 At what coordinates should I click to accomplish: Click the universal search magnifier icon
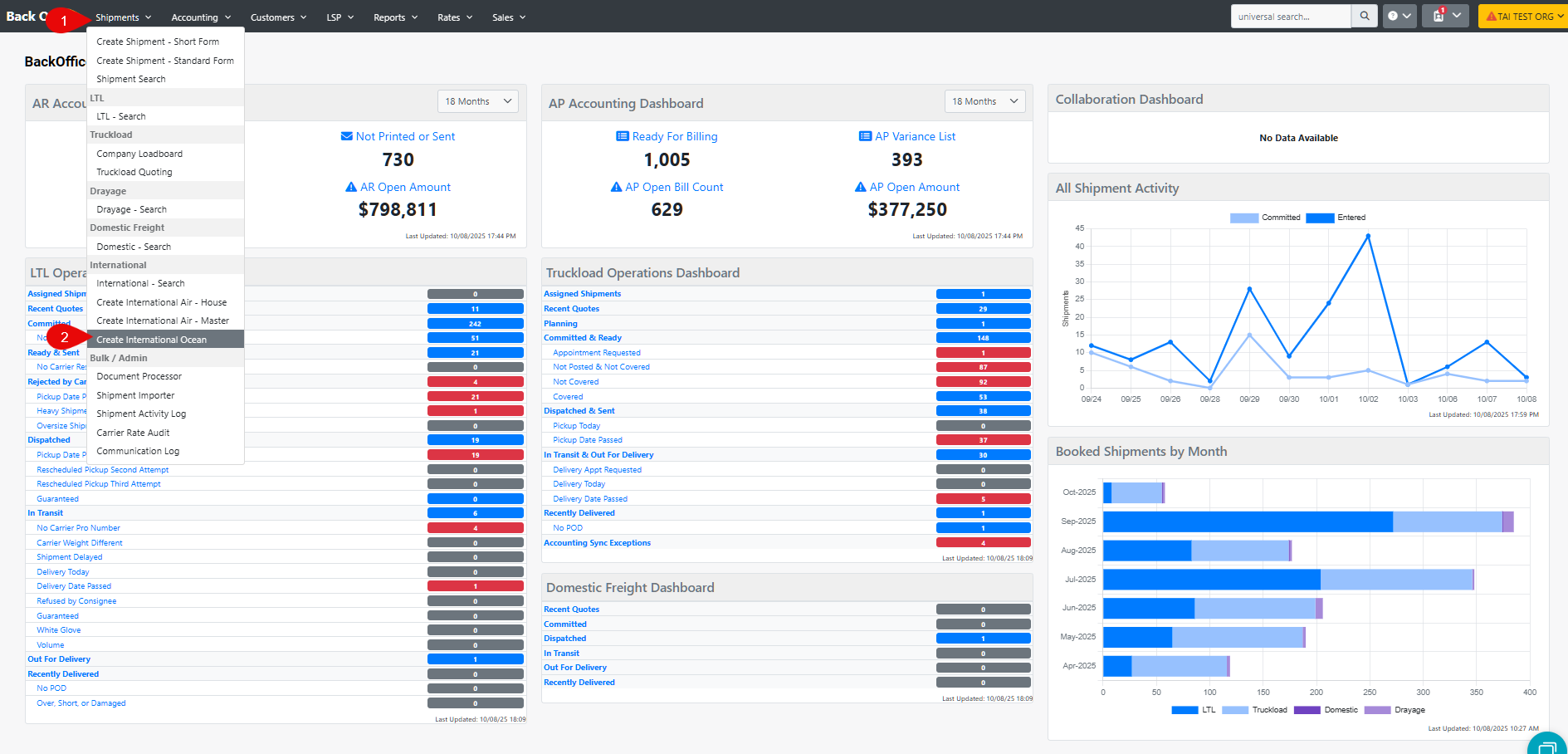coord(1364,16)
